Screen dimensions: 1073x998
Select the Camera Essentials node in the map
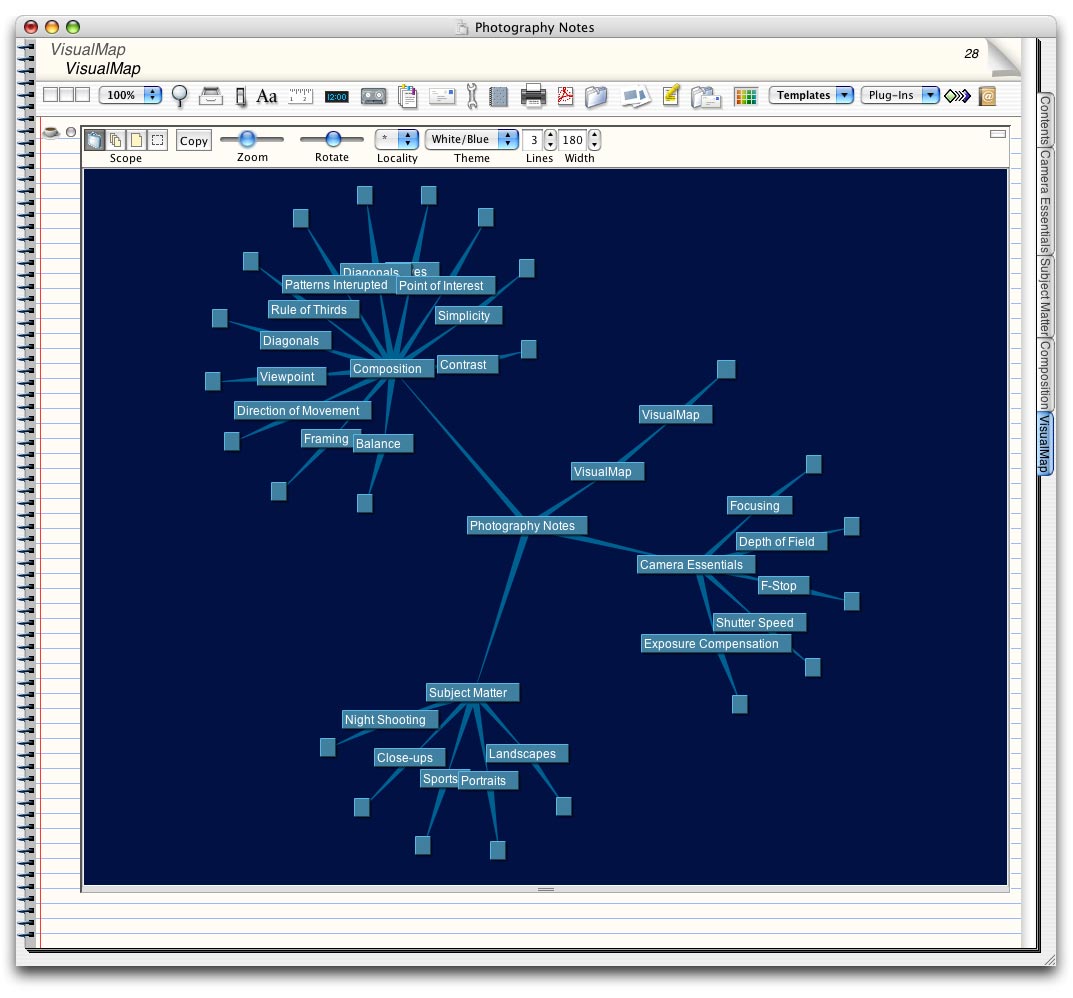(x=695, y=565)
